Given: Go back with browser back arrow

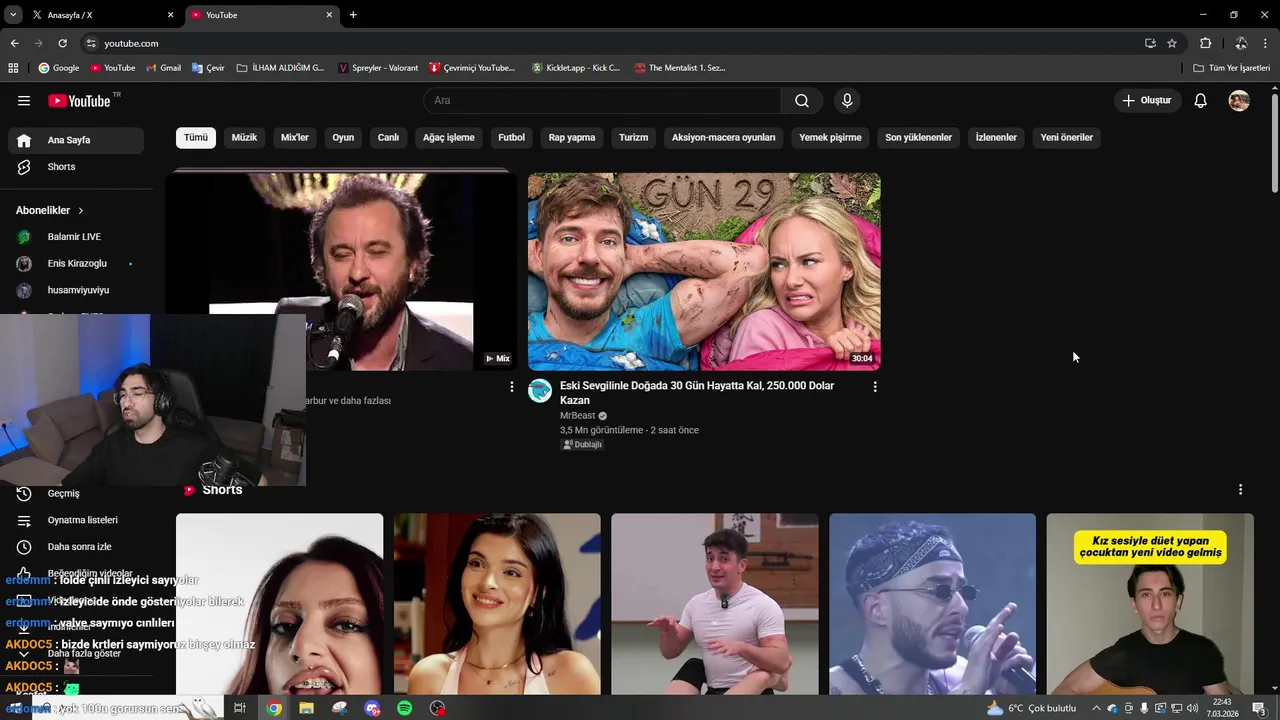Looking at the screenshot, I should 14,43.
